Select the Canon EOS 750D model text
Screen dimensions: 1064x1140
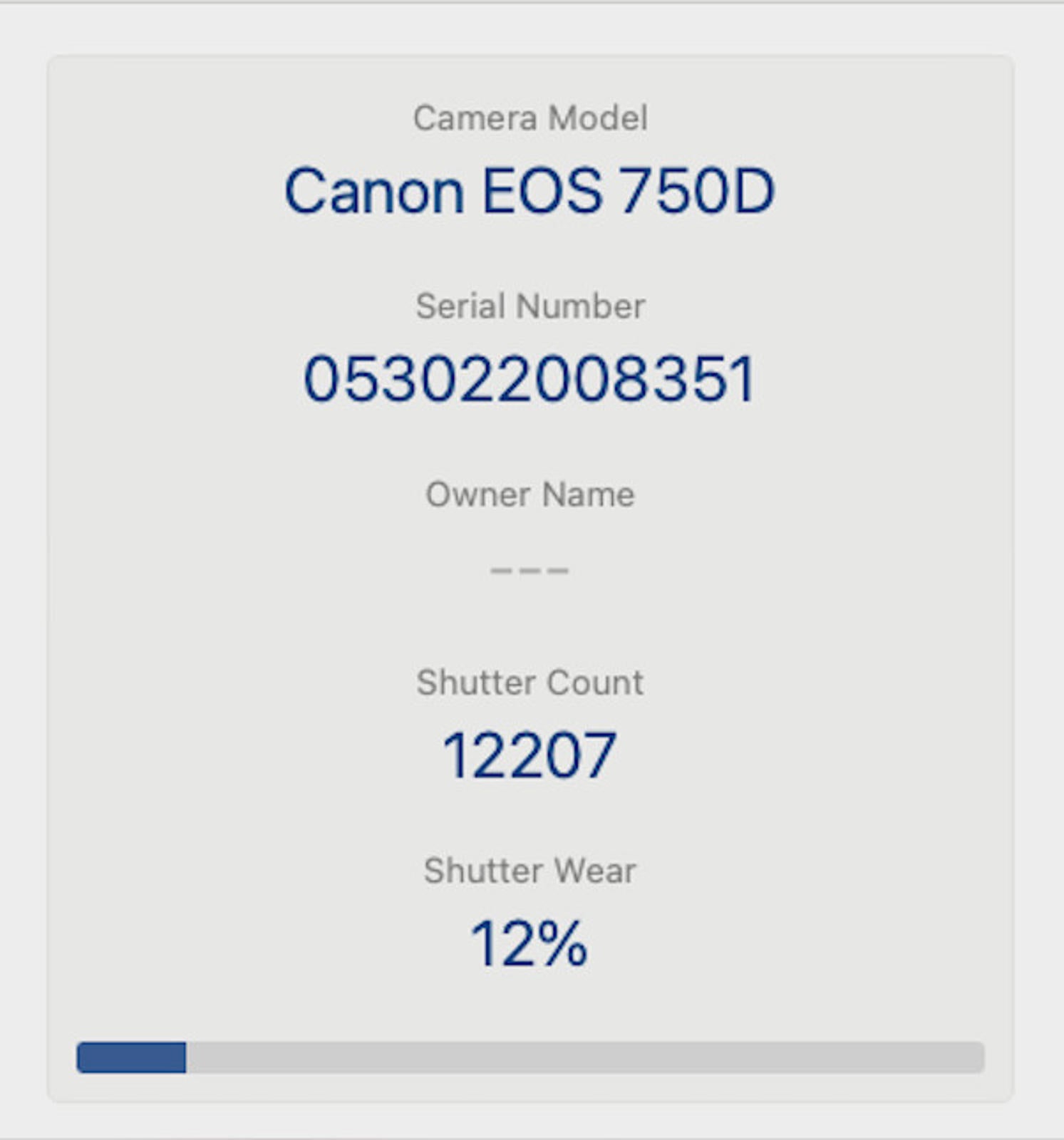(529, 191)
